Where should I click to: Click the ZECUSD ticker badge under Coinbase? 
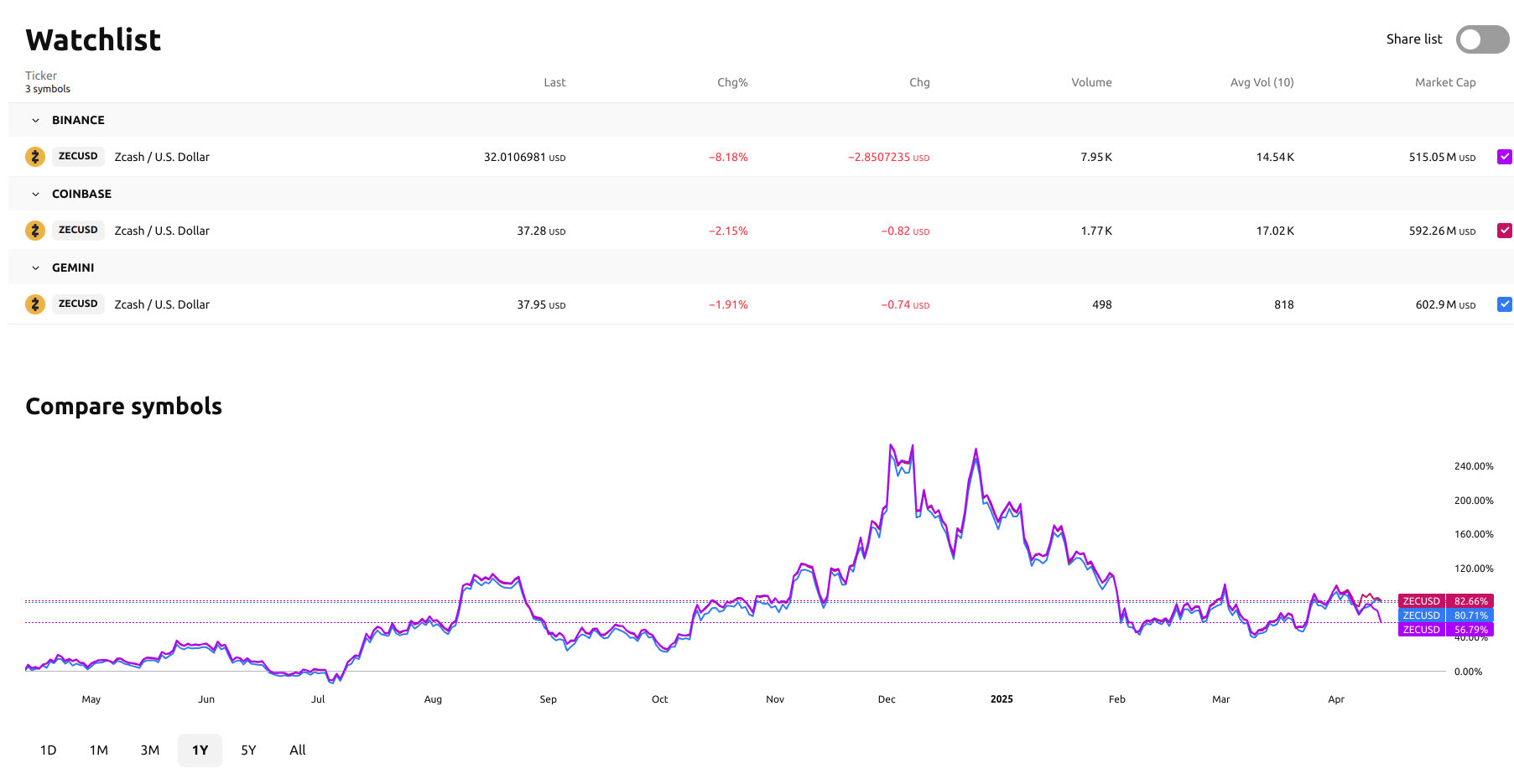(78, 231)
